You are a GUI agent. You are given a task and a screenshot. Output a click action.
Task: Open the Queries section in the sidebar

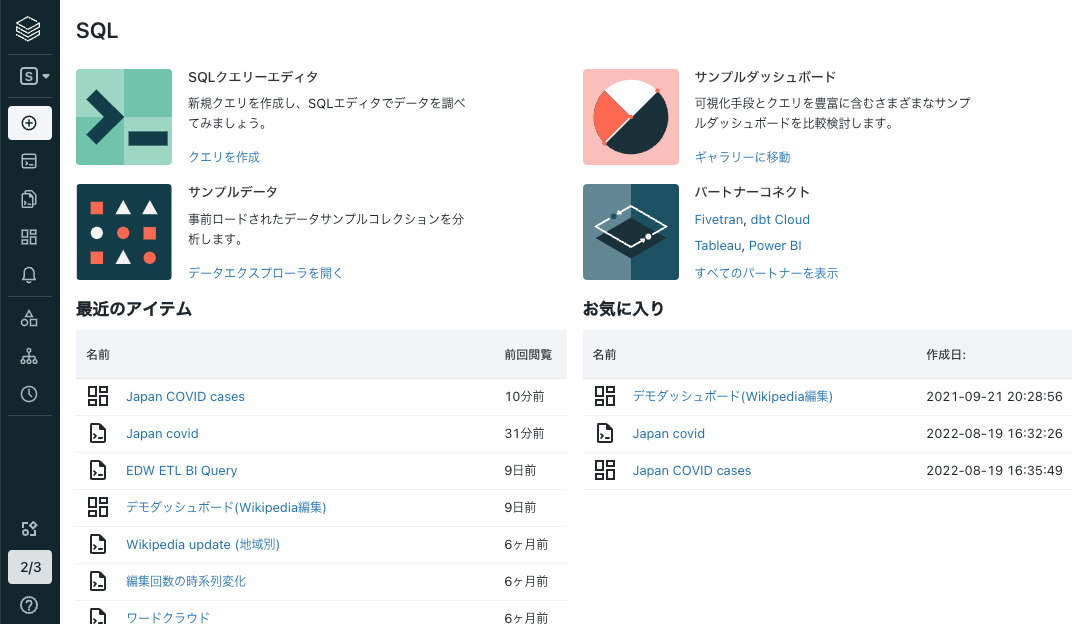click(x=30, y=198)
